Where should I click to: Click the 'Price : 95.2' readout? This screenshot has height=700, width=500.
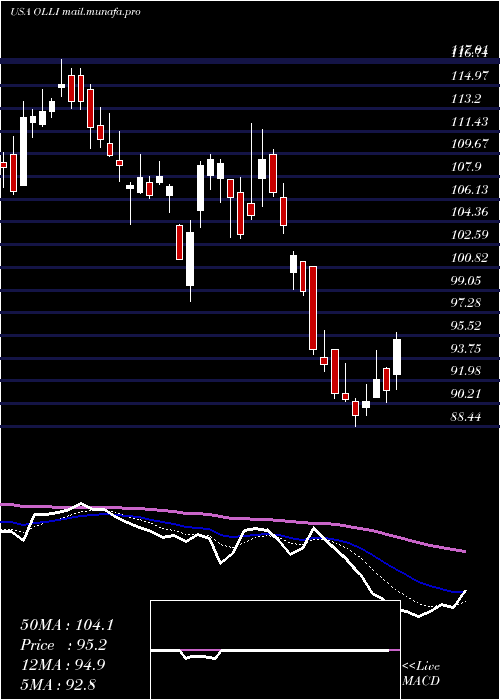(65, 645)
